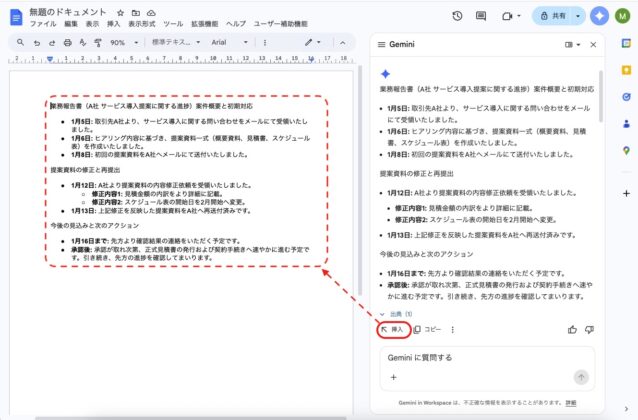The height and width of the screenshot is (420, 638).
Task: Open Gemini panel layout dropdown
Action: pyautogui.click(x=572, y=45)
